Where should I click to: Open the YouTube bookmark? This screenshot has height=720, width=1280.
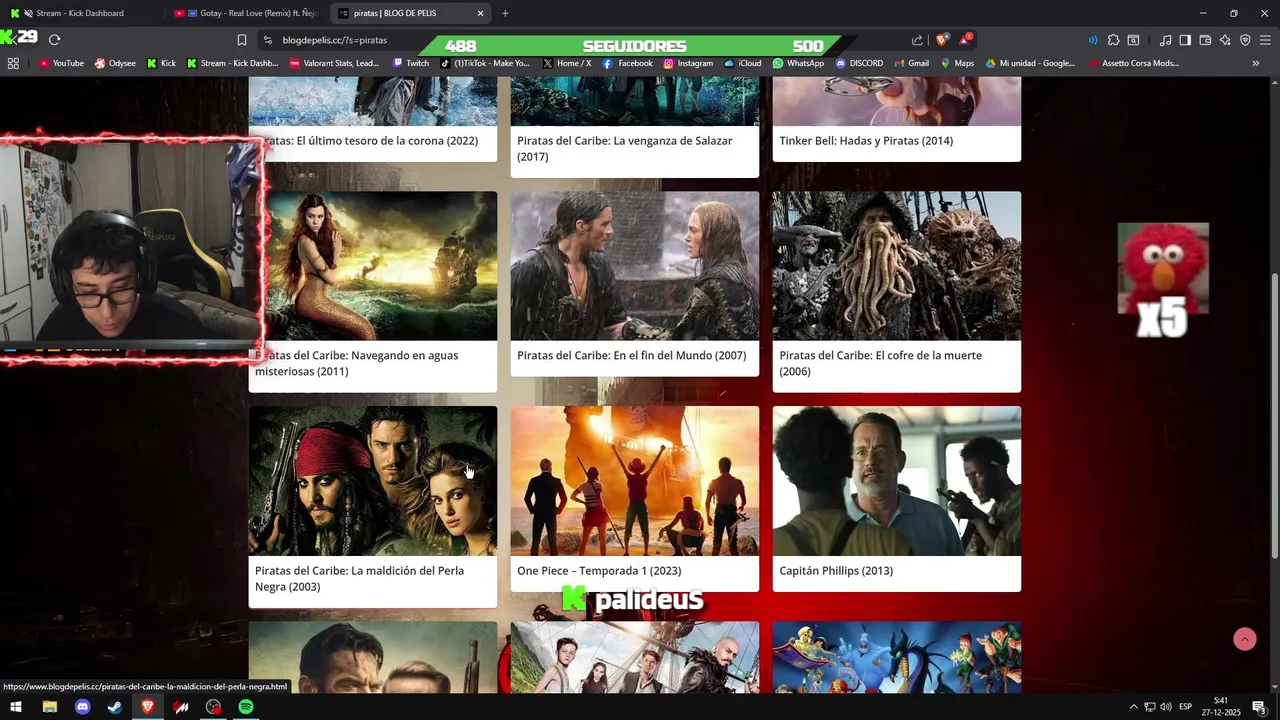point(61,63)
